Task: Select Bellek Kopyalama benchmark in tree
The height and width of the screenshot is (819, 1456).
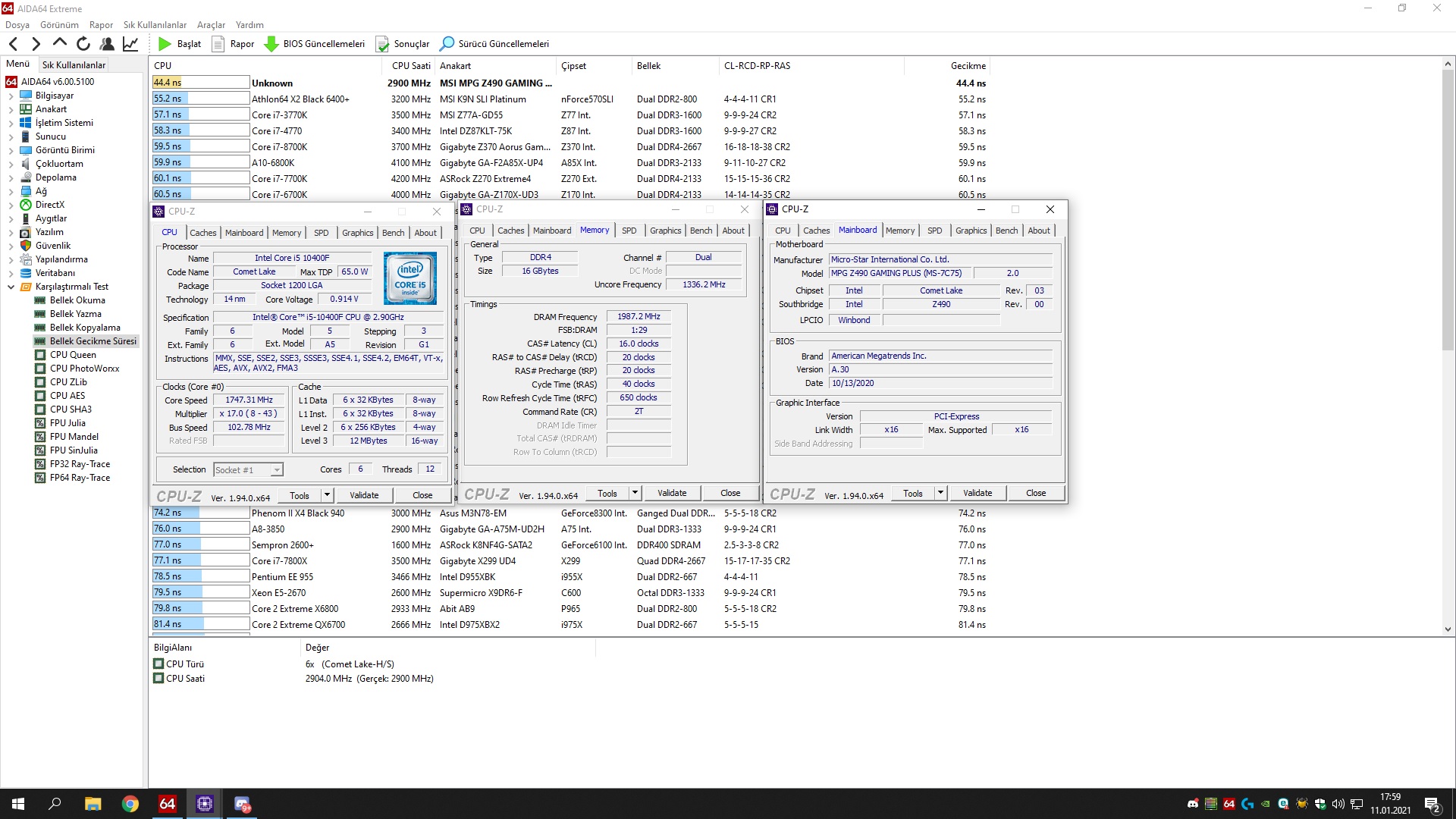Action: point(85,328)
